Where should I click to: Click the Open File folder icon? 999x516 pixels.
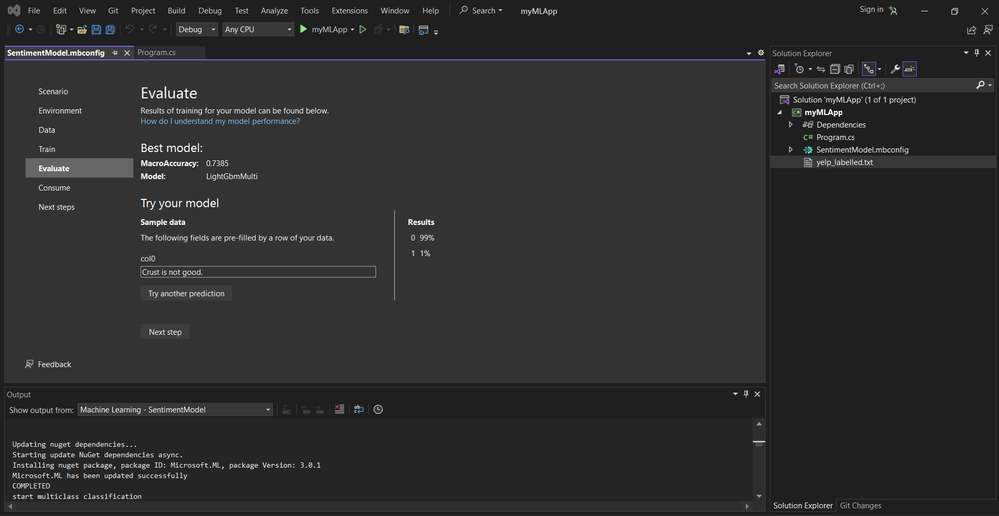pos(82,29)
